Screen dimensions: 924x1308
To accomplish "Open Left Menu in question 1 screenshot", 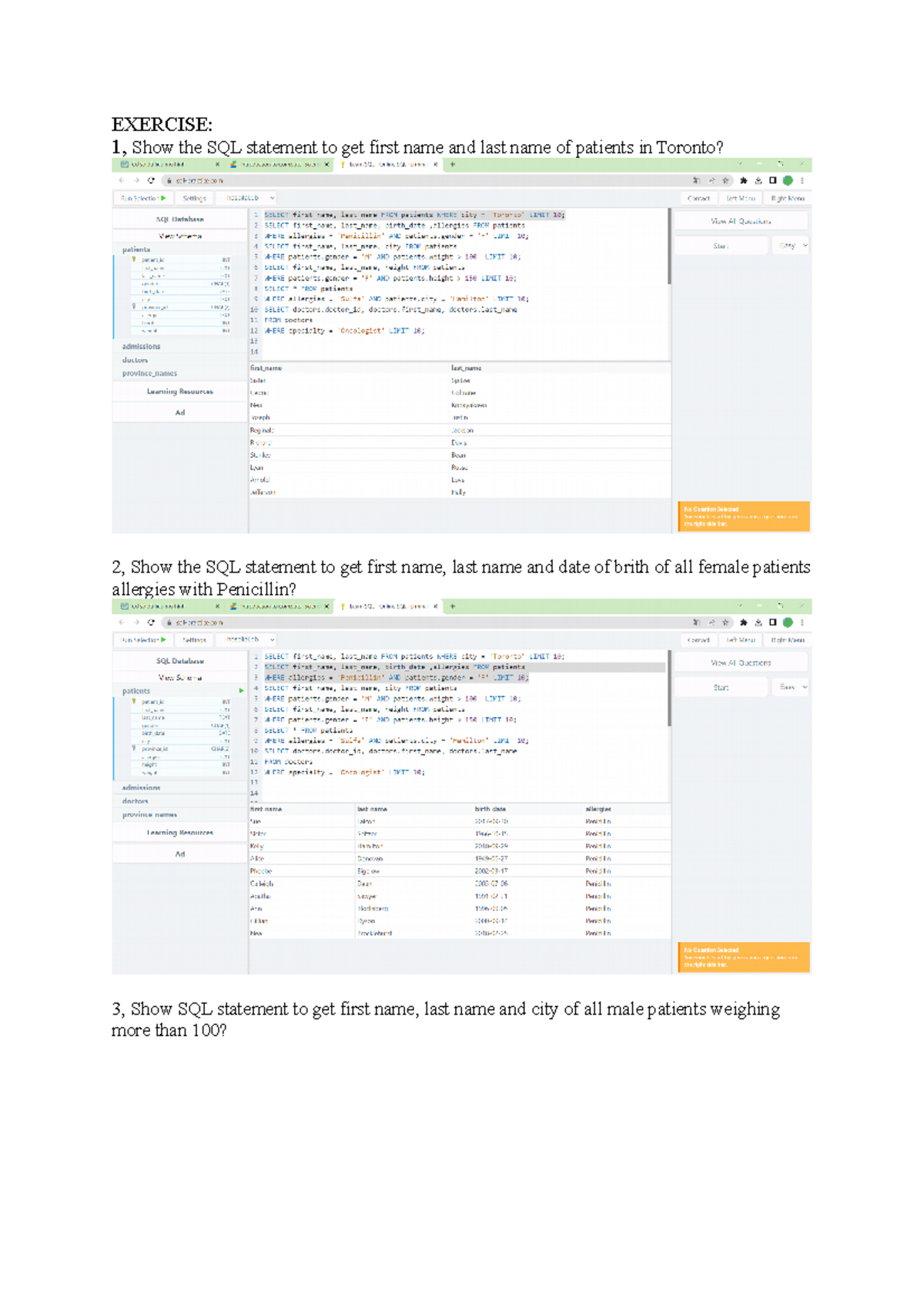I will [x=741, y=198].
